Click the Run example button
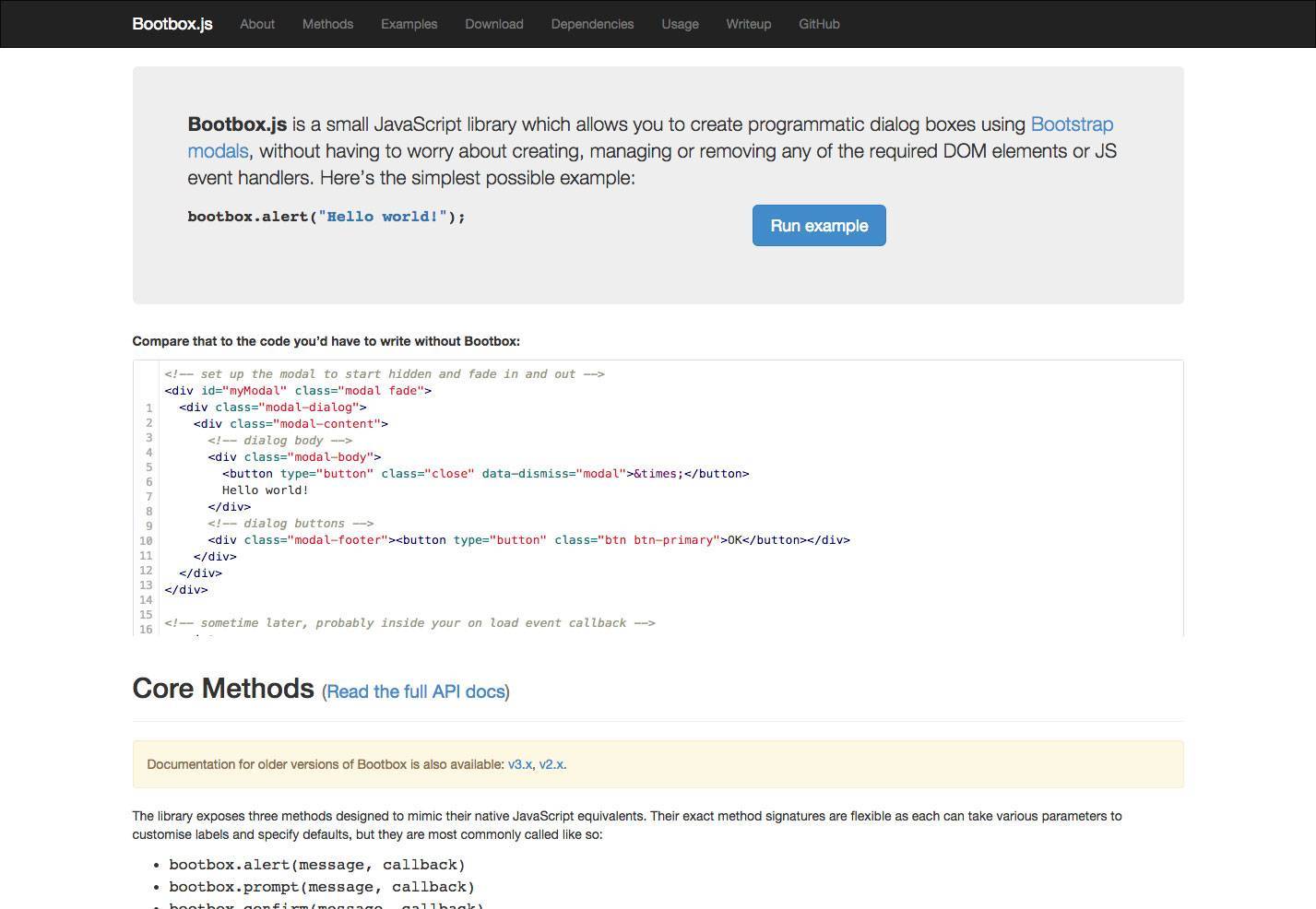 tap(819, 226)
